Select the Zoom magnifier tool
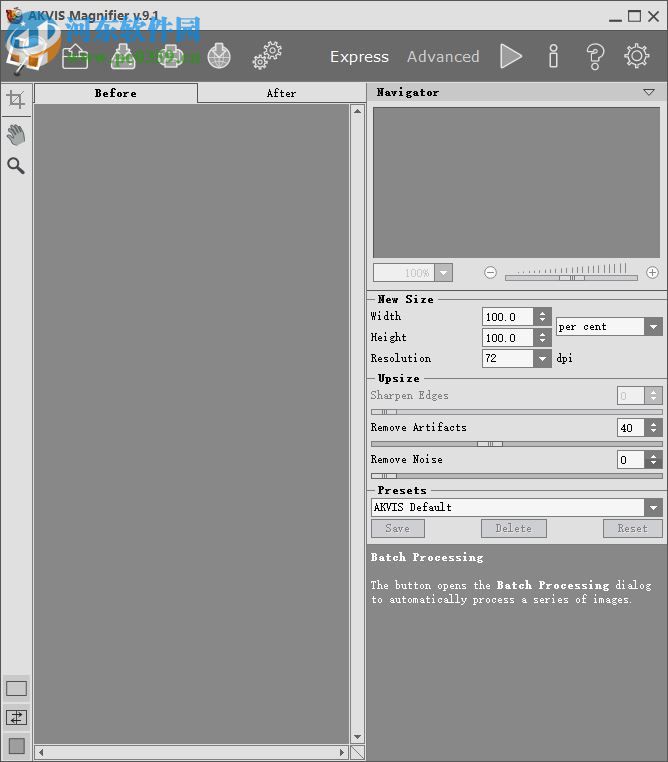Viewport: 668px width, 762px height. click(16, 166)
